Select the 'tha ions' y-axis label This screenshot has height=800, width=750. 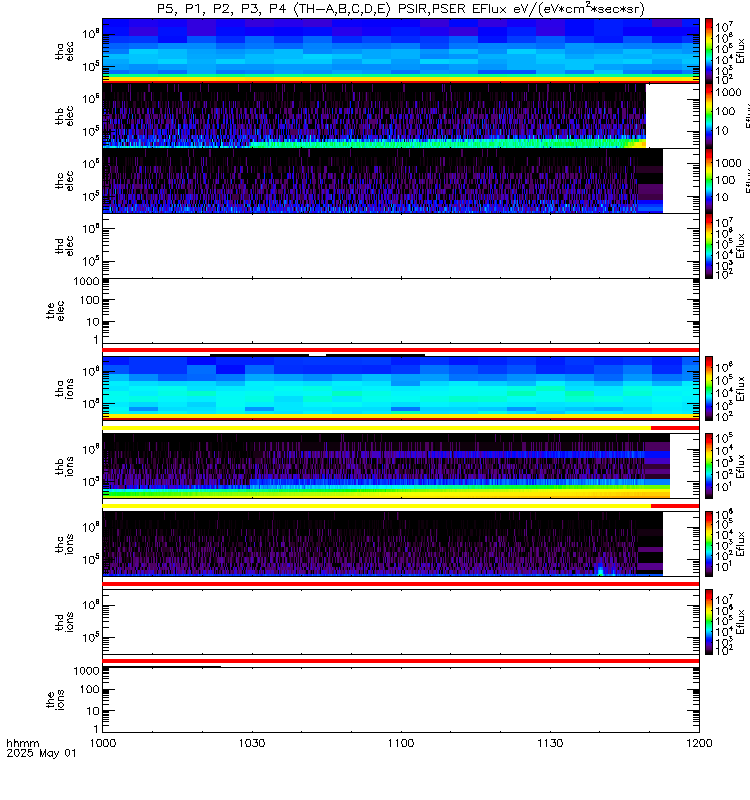tap(65, 388)
